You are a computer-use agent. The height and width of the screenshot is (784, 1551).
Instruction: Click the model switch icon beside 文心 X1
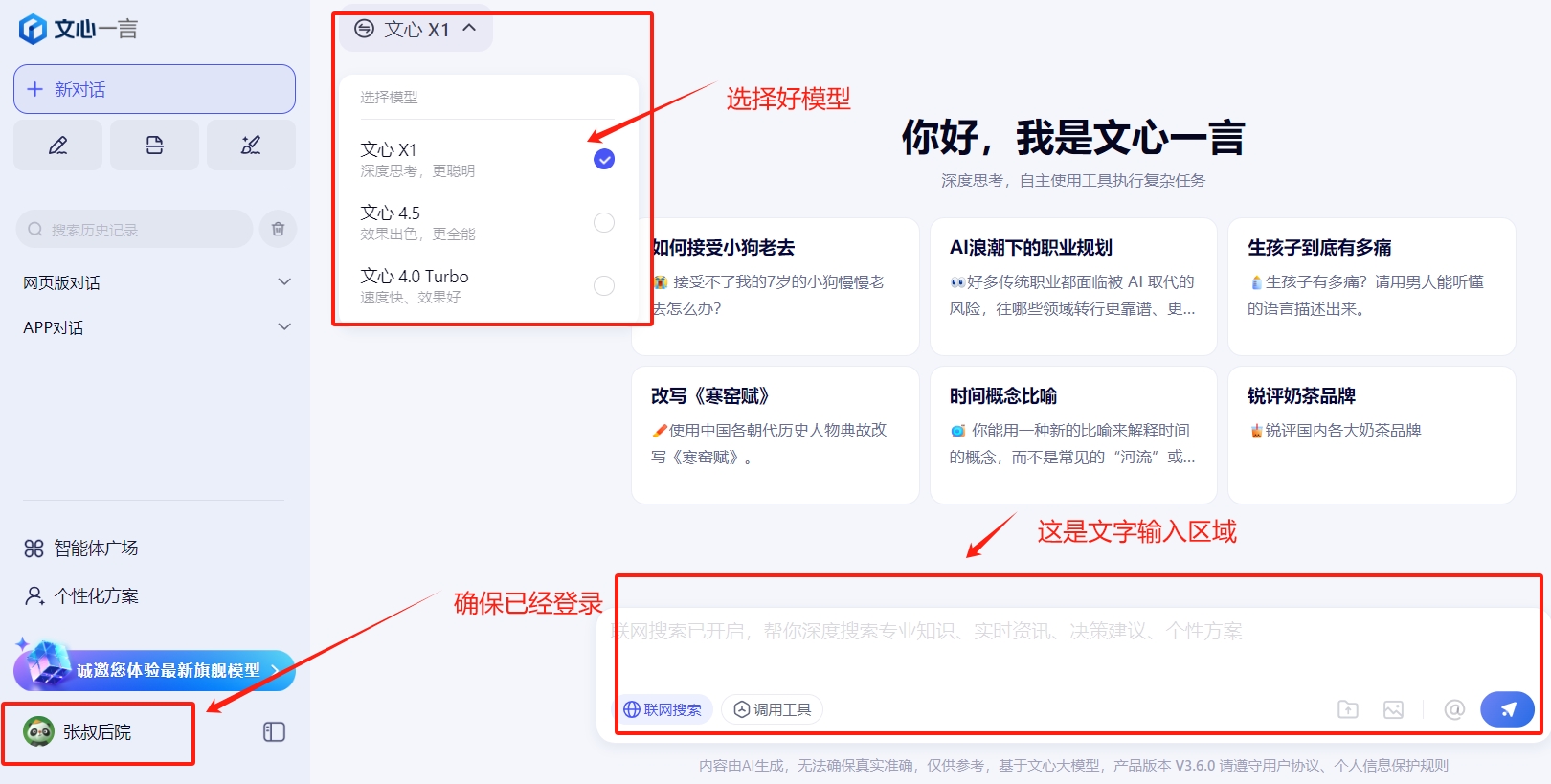pos(364,29)
